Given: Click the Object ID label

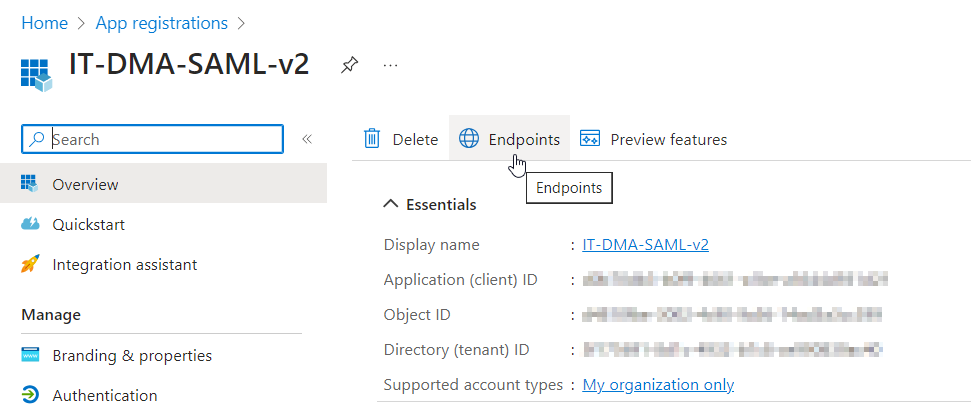Looking at the screenshot, I should tap(417, 315).
